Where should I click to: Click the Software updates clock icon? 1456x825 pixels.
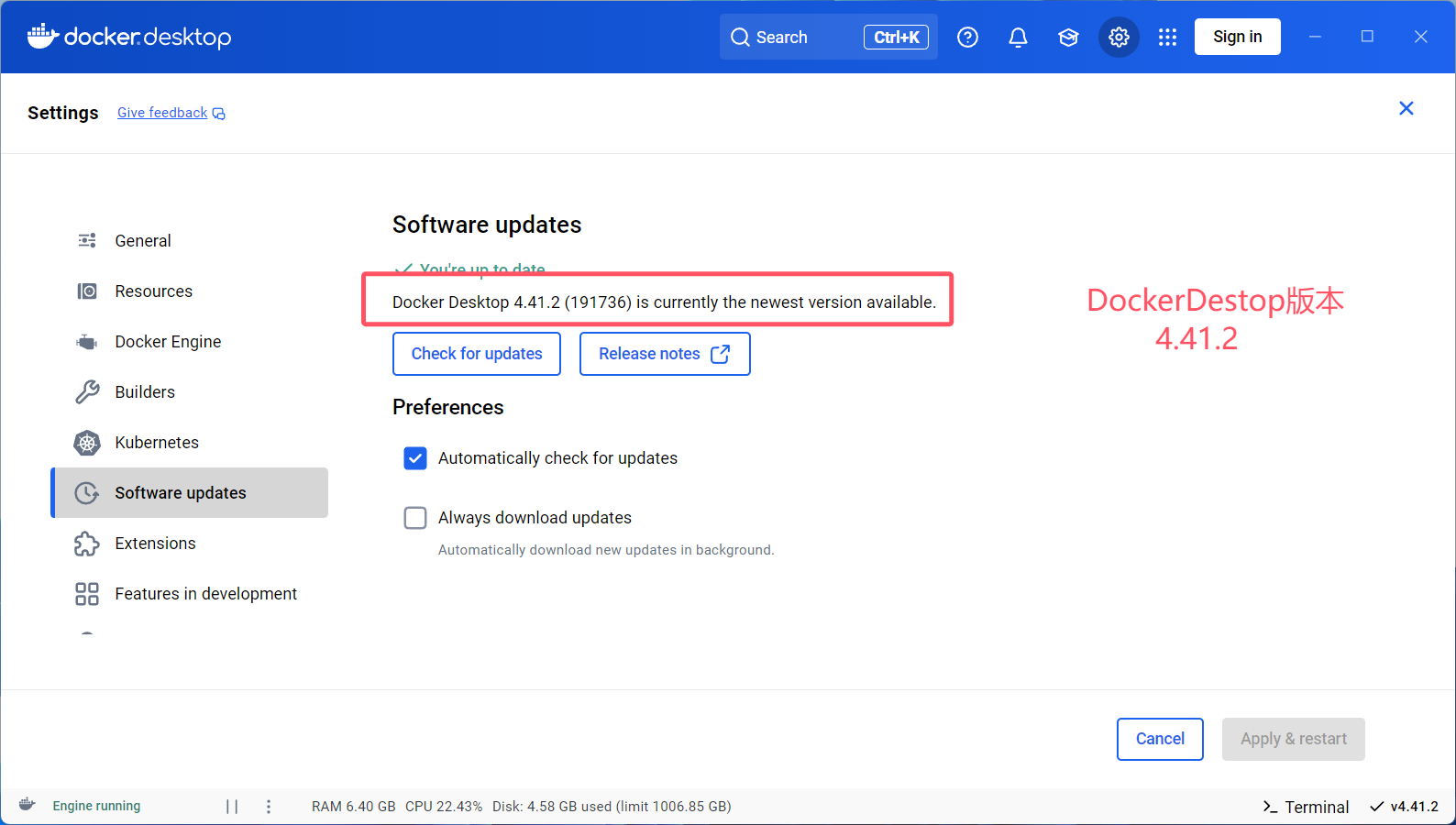pyautogui.click(x=87, y=493)
